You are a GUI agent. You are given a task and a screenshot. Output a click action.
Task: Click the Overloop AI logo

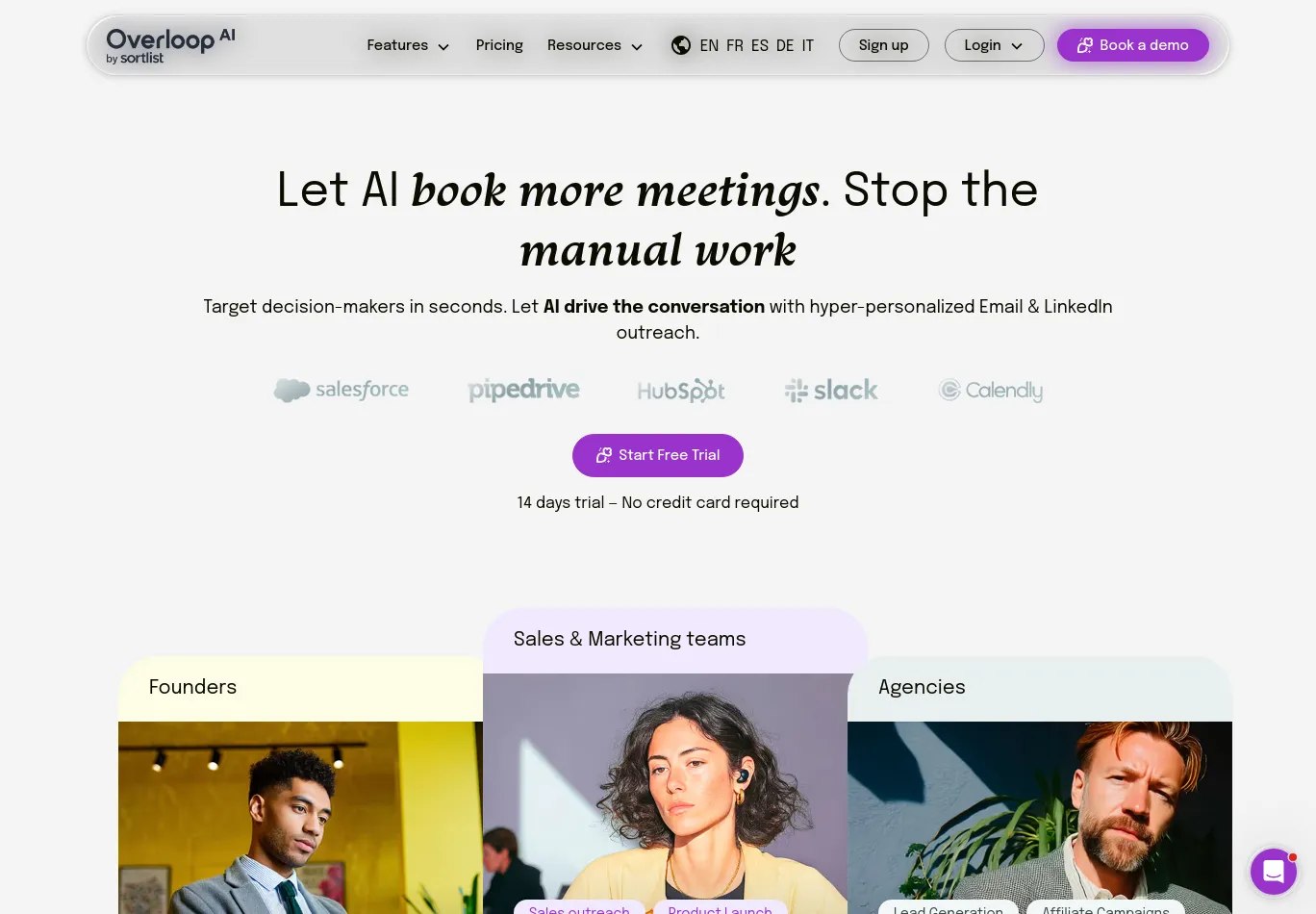click(170, 45)
